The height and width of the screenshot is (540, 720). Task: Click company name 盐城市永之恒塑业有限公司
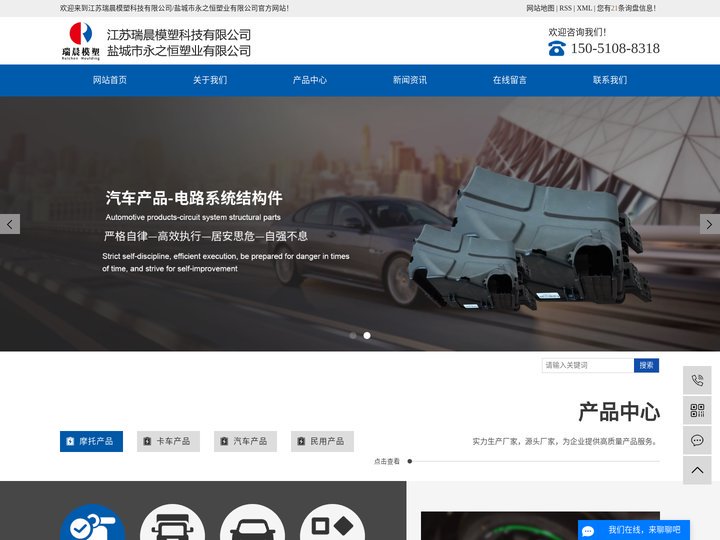[x=179, y=51]
